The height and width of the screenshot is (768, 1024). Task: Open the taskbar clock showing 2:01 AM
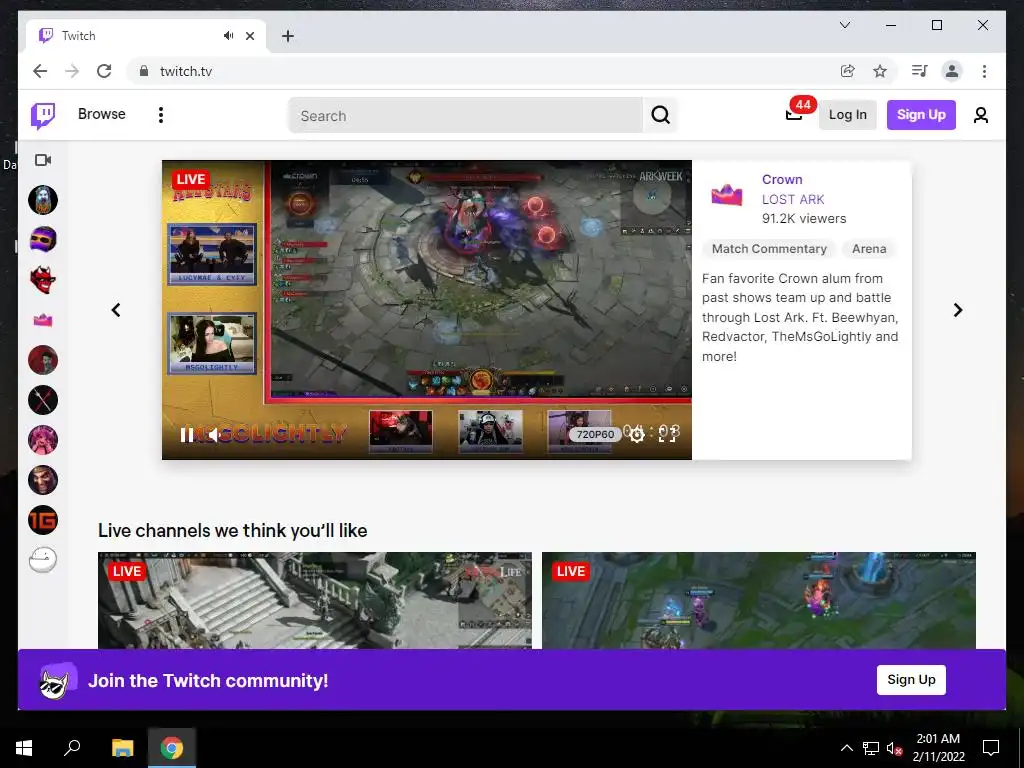938,748
